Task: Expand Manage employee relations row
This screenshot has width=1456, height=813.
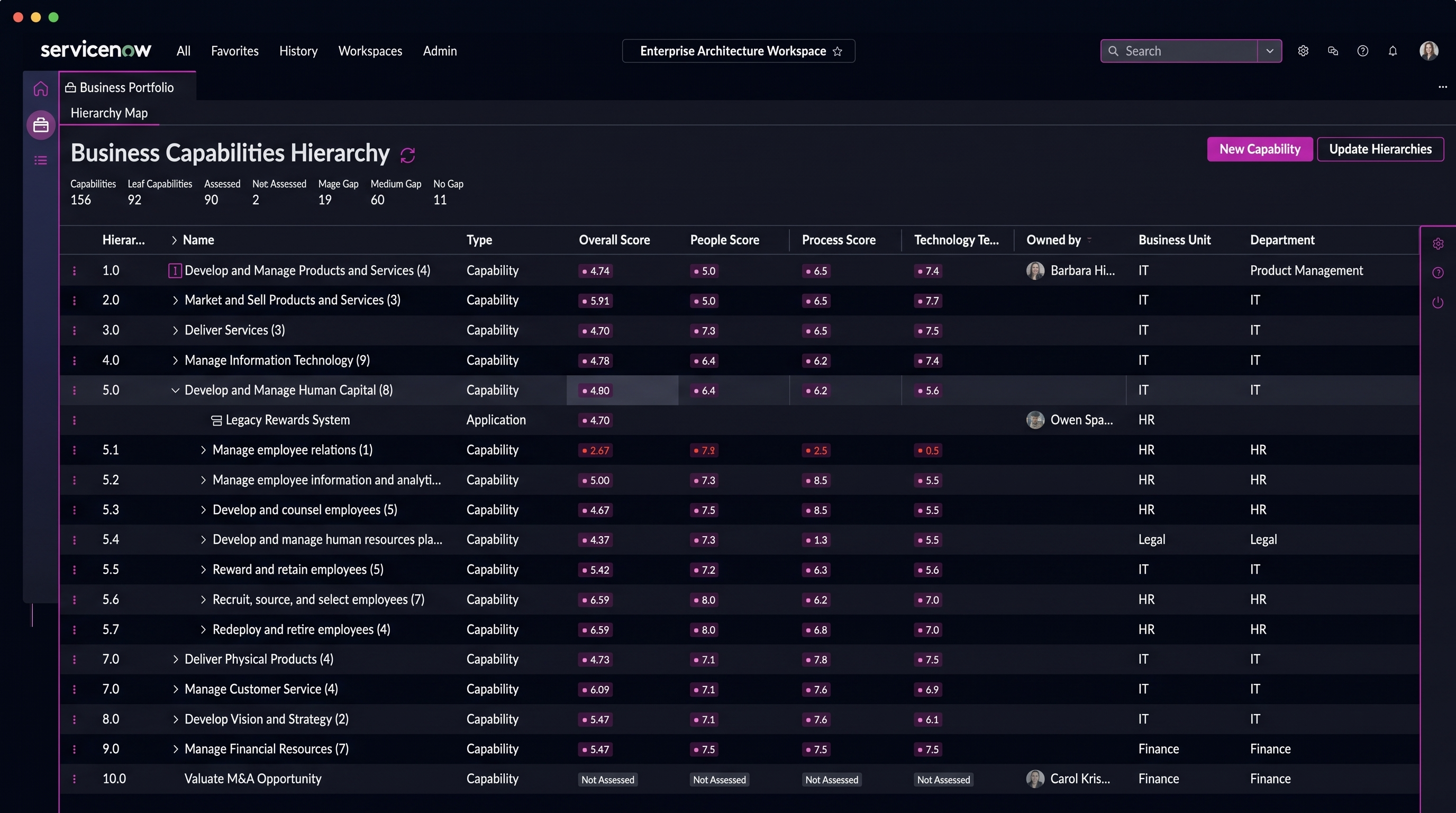Action: click(203, 450)
